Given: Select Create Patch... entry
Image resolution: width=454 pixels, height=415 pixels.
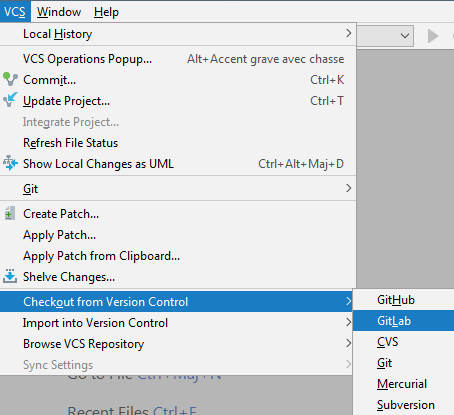Looking at the screenshot, I should click(x=178, y=214).
